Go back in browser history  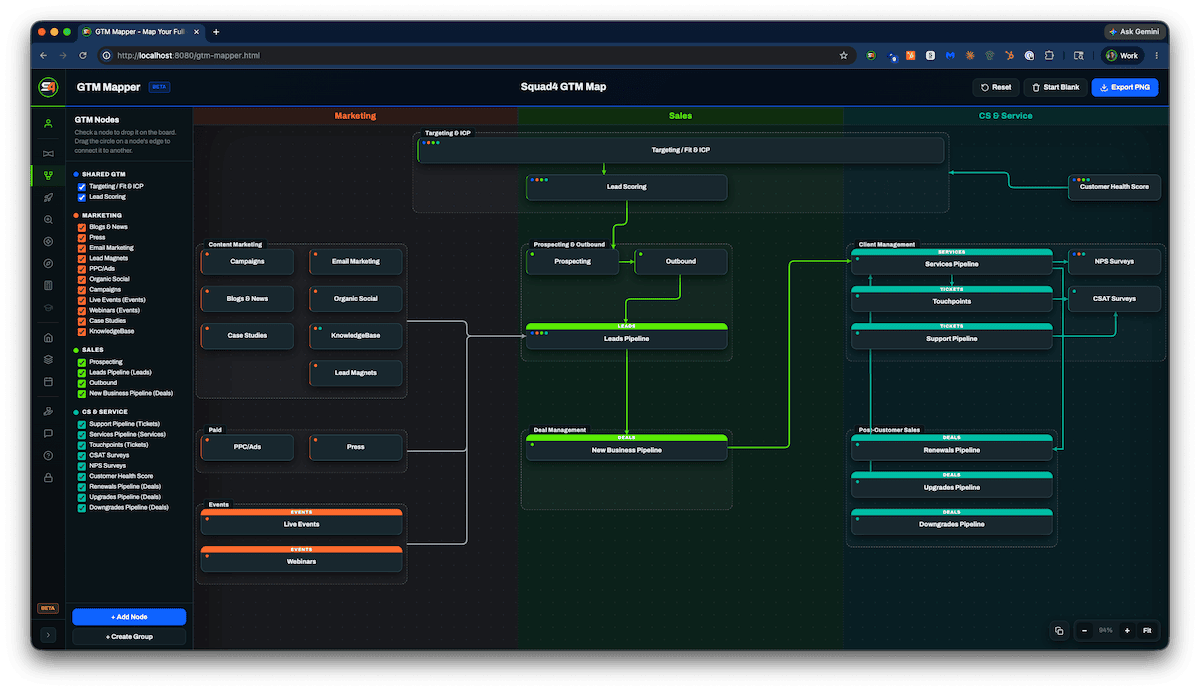pos(44,56)
